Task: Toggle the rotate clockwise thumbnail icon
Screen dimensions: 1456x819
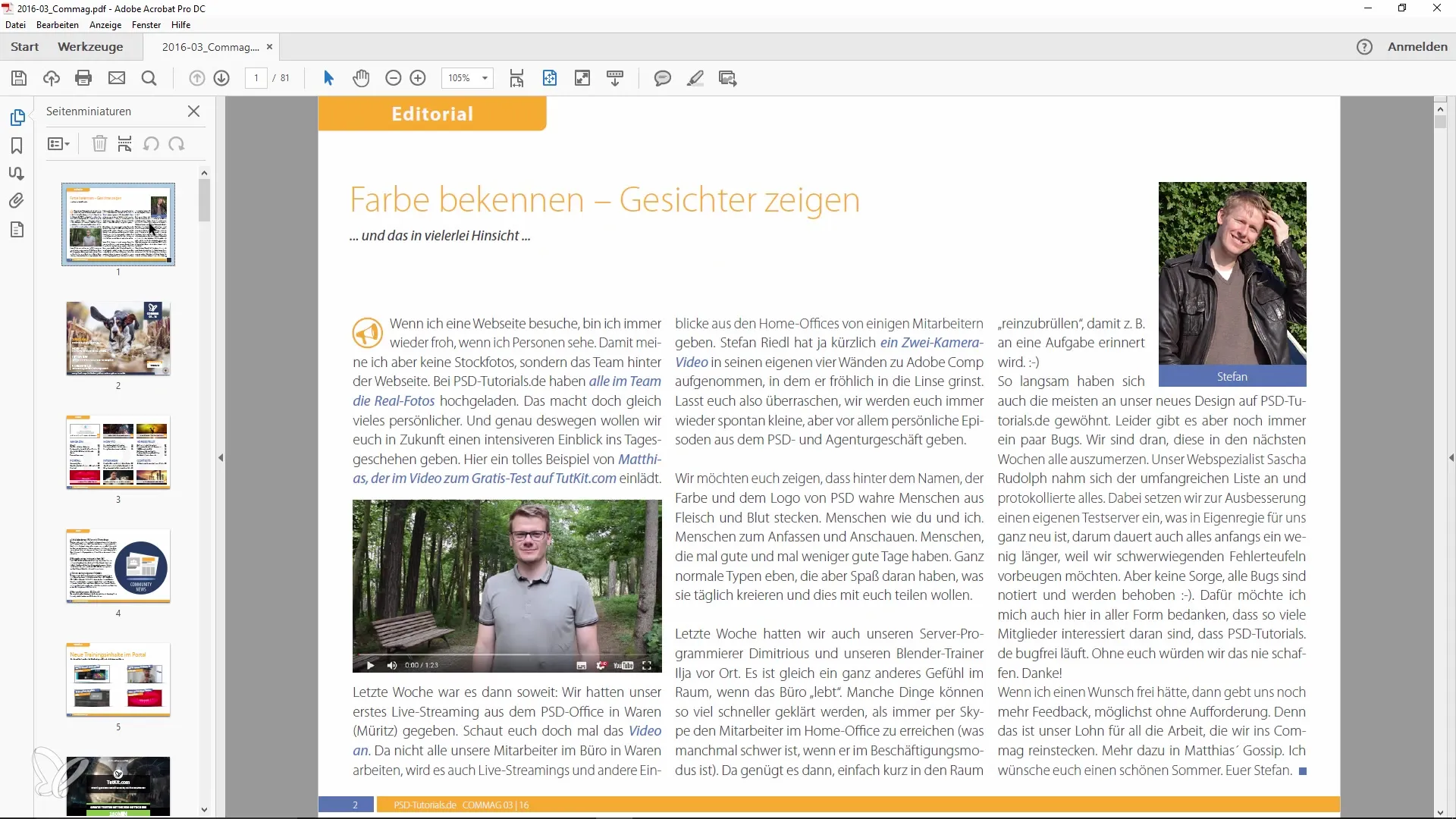Action: tap(176, 144)
